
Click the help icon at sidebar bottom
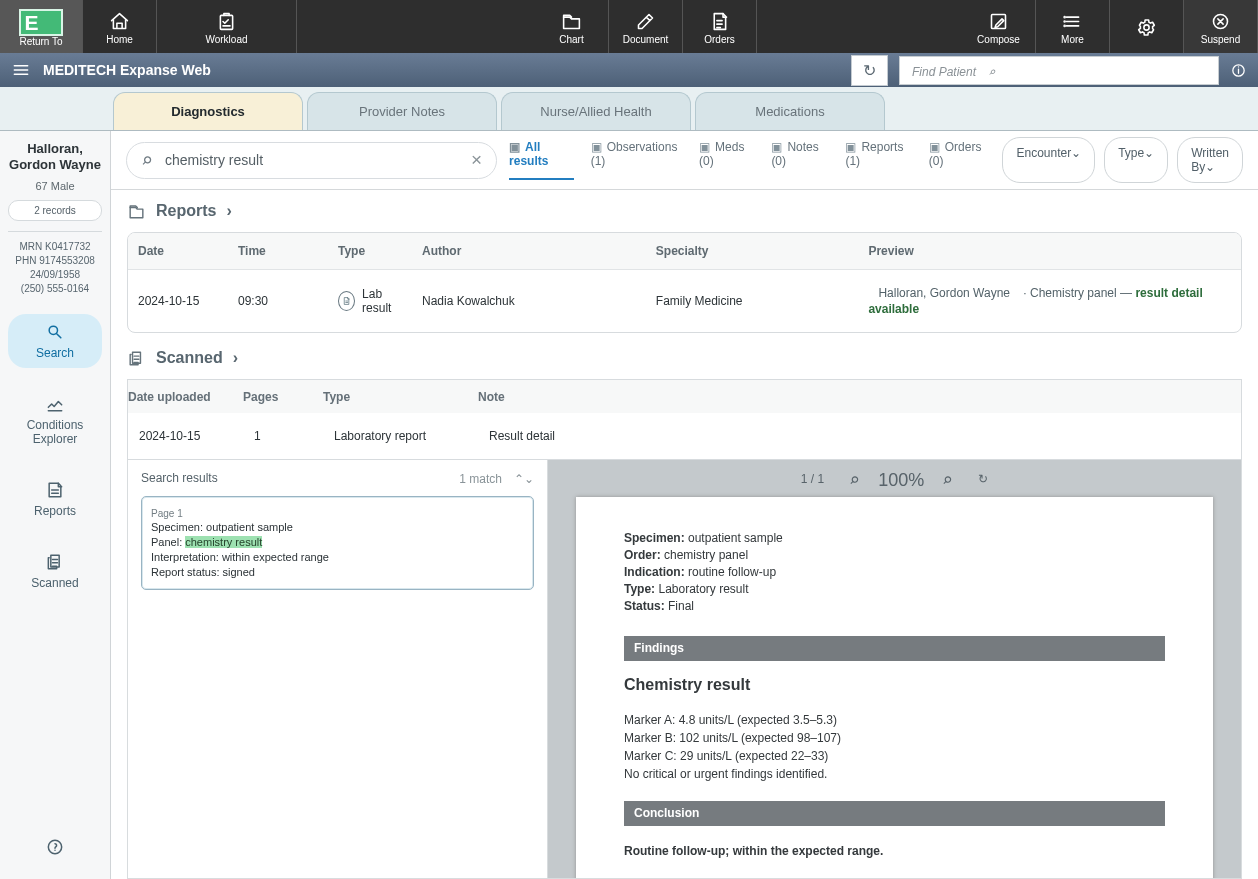click(x=55, y=847)
